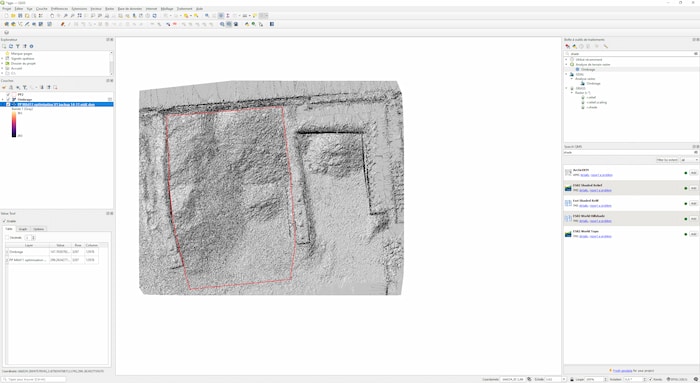Select the Pan map hand tool

[x=52, y=16]
